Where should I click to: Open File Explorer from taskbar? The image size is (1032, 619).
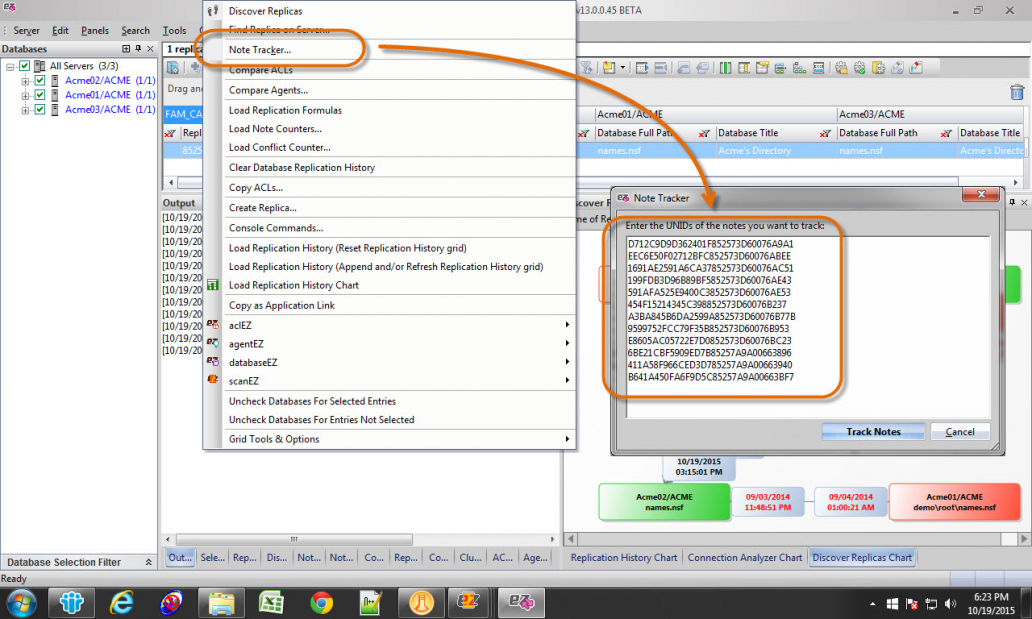(x=221, y=603)
